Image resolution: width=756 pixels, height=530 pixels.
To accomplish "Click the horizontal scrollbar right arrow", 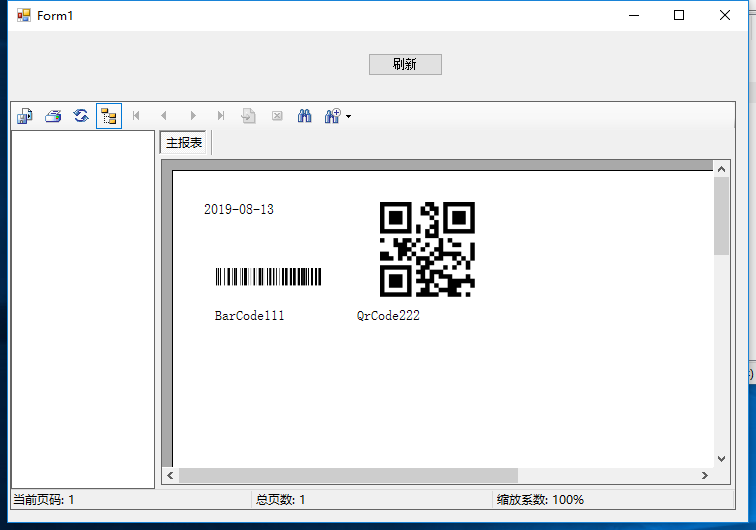I will (x=705, y=476).
